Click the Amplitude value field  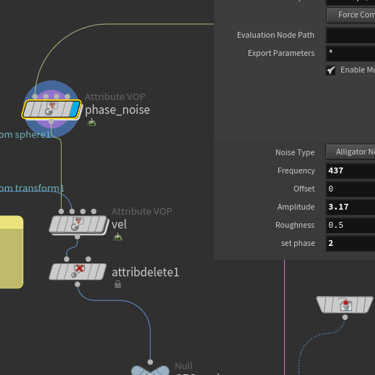(x=350, y=207)
